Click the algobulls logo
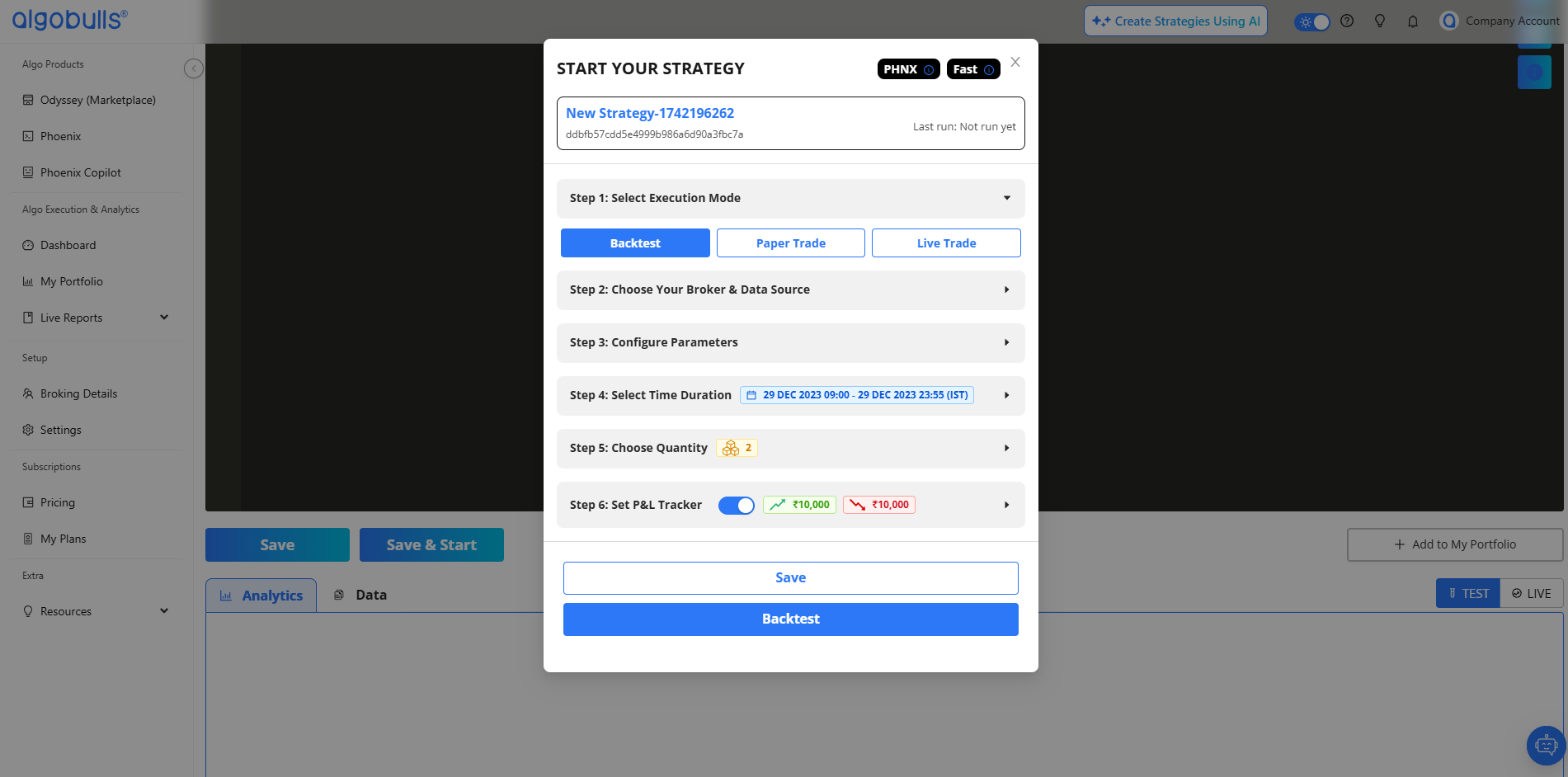 coord(69,19)
